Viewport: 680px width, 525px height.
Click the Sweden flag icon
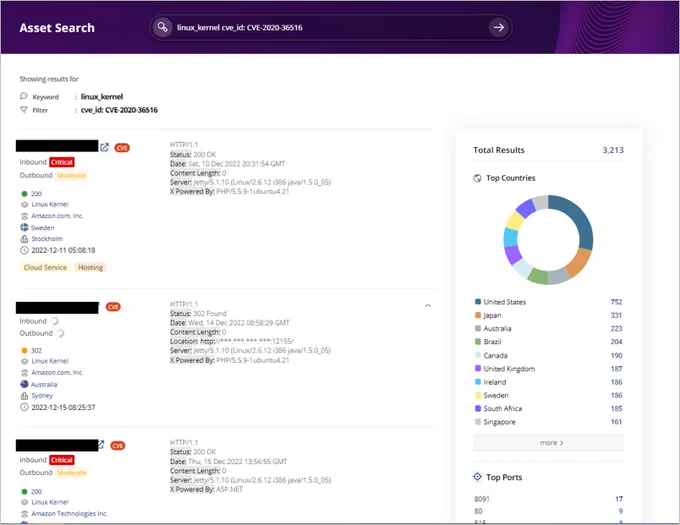pos(24,227)
